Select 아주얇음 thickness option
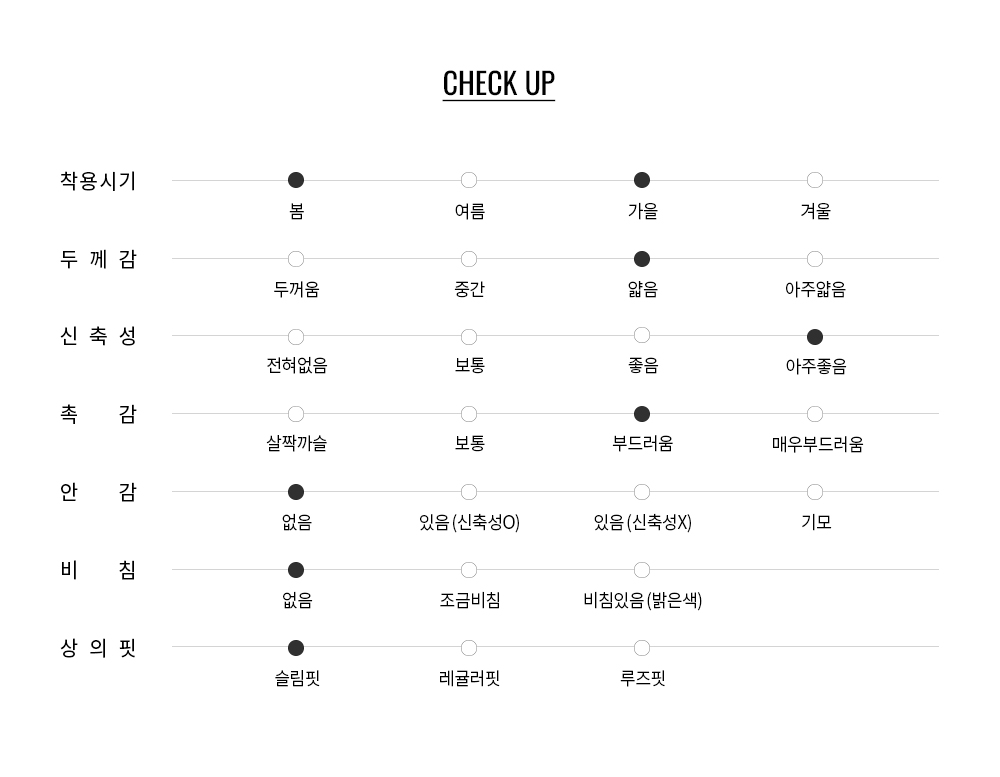Image resolution: width=1000 pixels, height=777 pixels. pyautogui.click(x=815, y=259)
